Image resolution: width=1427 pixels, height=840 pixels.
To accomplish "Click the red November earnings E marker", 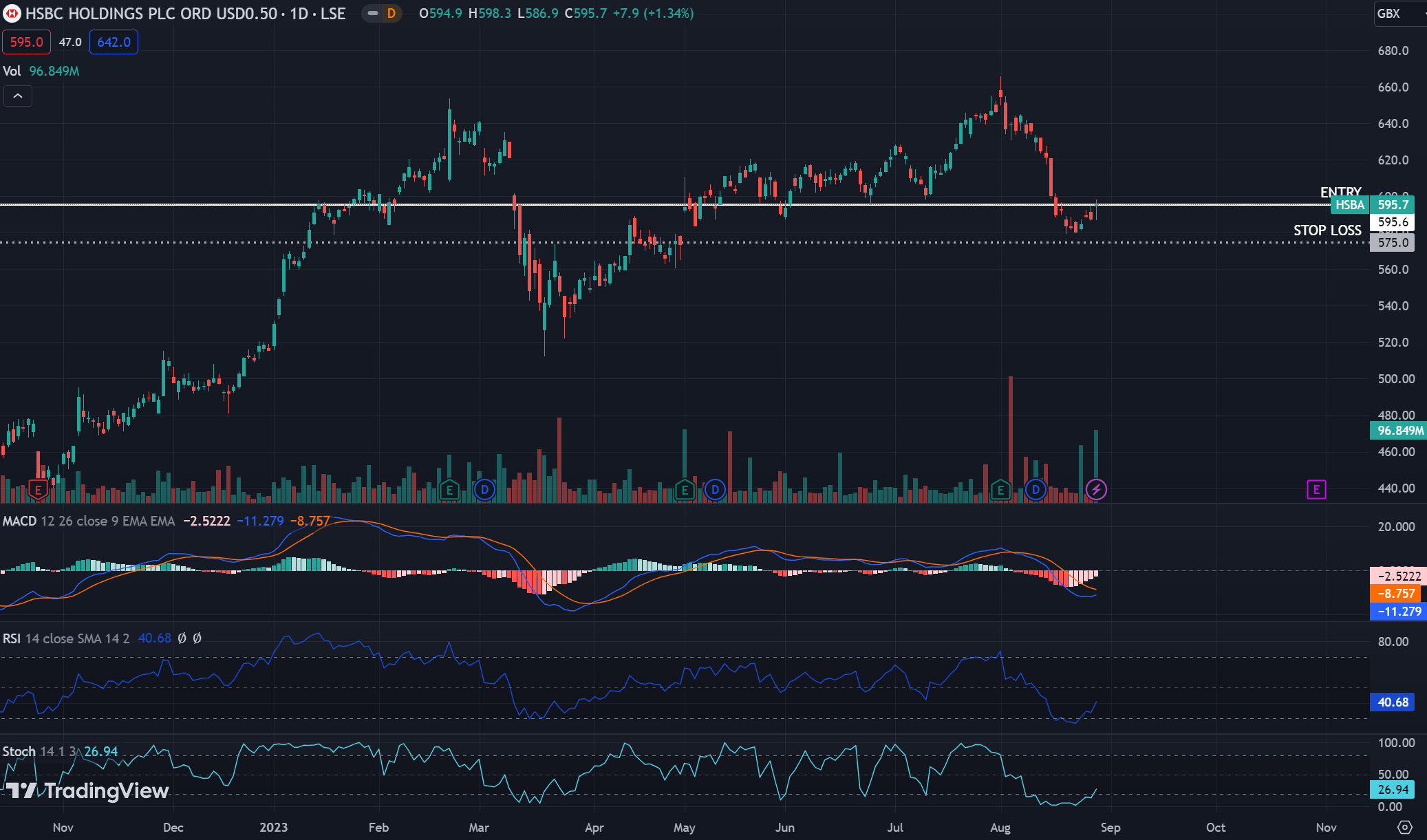I will 38,490.
